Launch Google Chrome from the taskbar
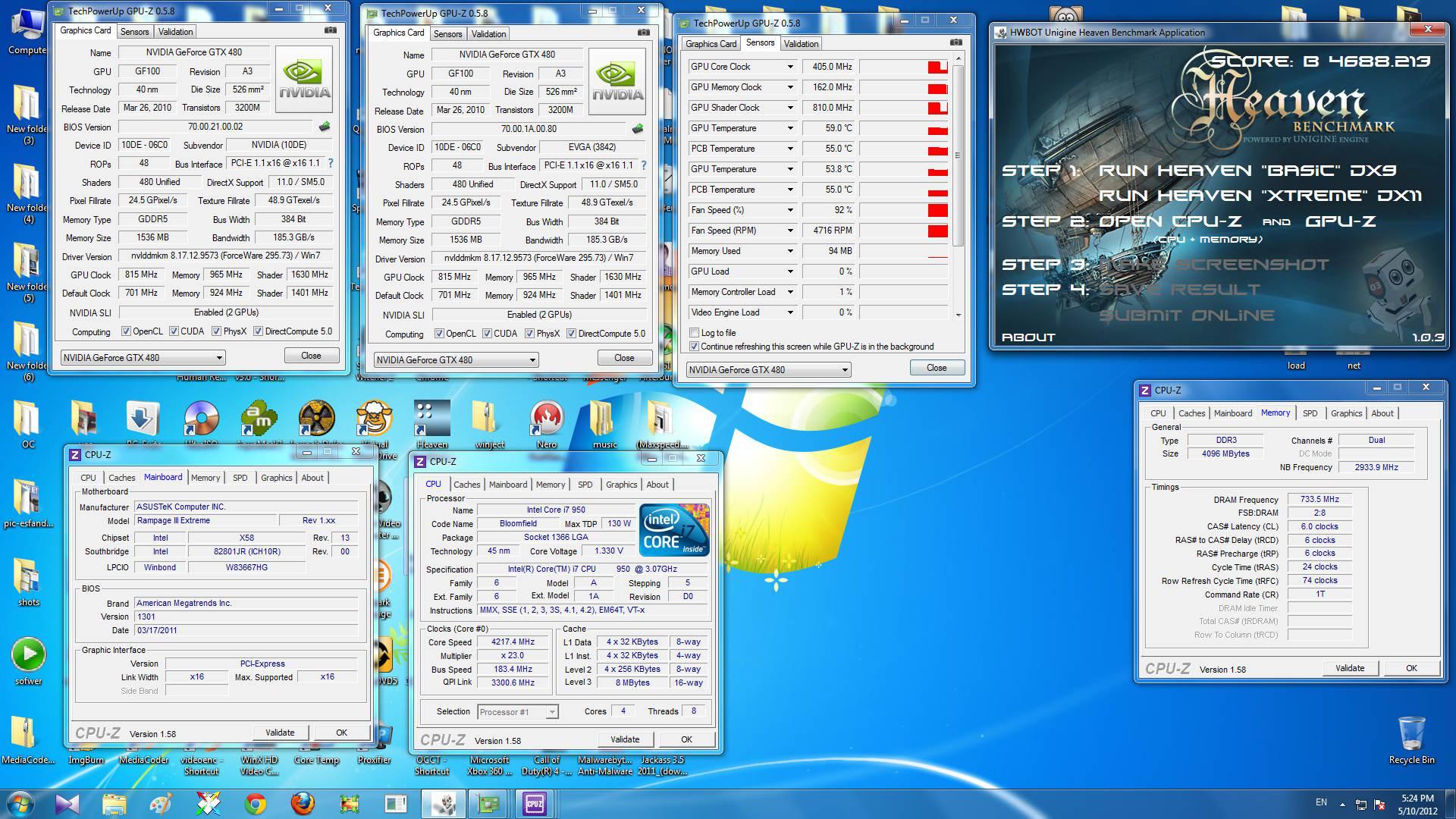 coord(255,803)
